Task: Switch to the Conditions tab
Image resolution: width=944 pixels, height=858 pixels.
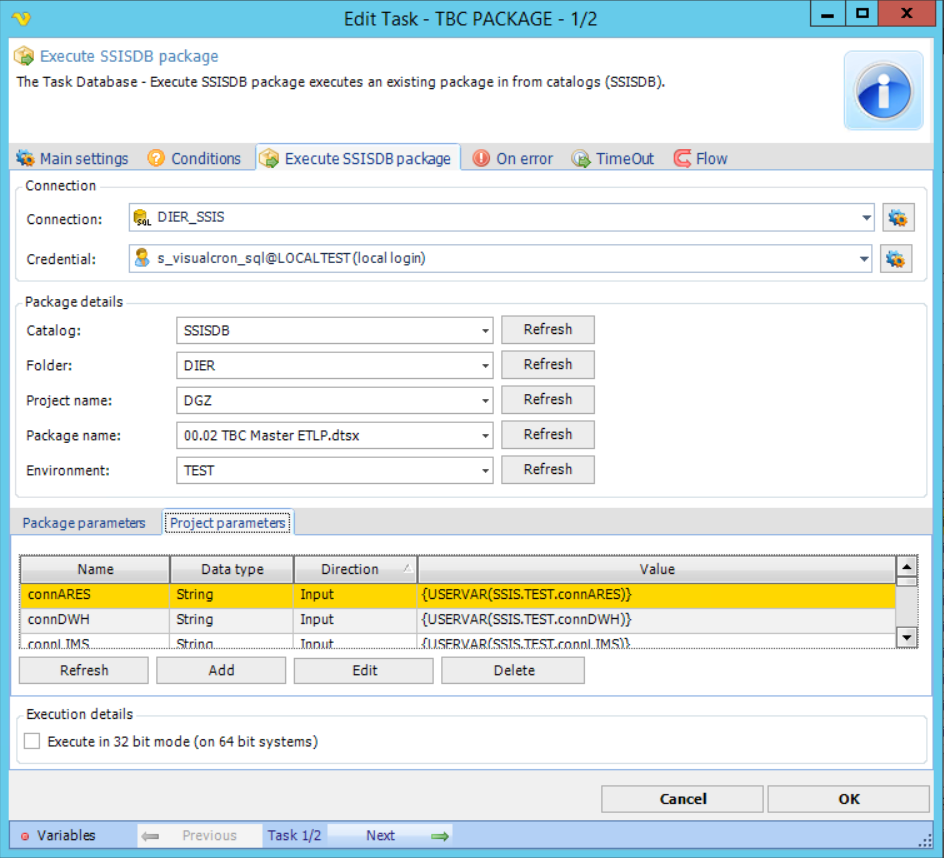Action: [x=194, y=158]
